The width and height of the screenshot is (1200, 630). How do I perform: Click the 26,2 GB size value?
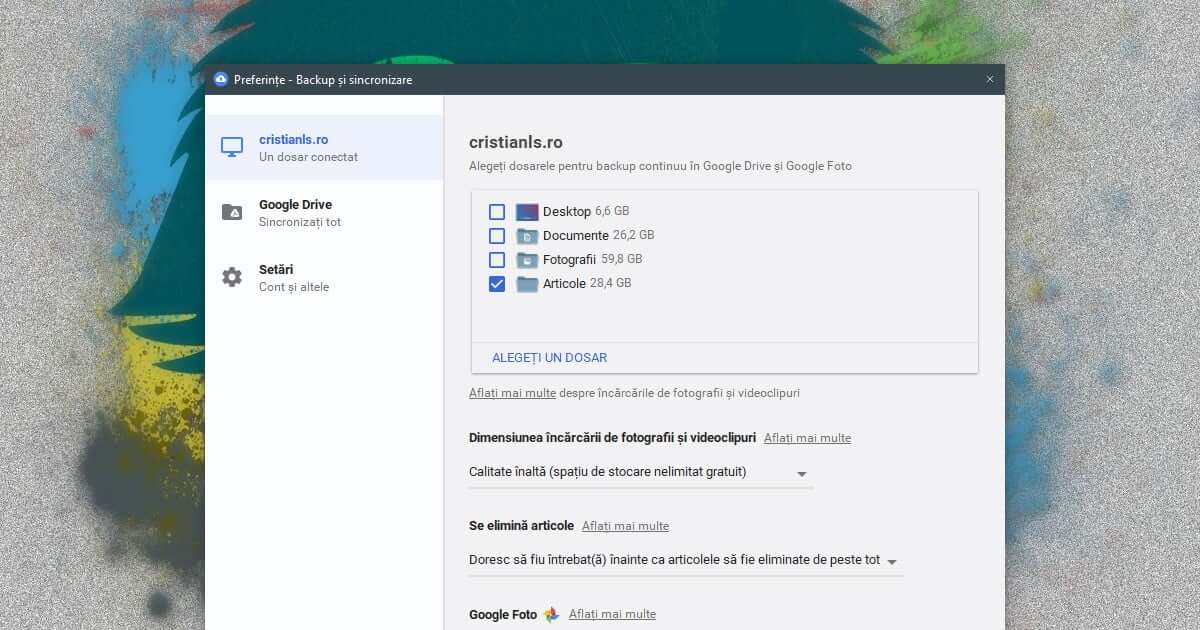pos(633,235)
